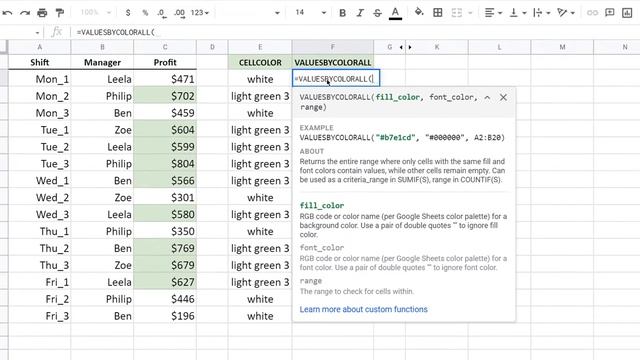Select the $627 profit cell
640x360 pixels.
coord(165,282)
